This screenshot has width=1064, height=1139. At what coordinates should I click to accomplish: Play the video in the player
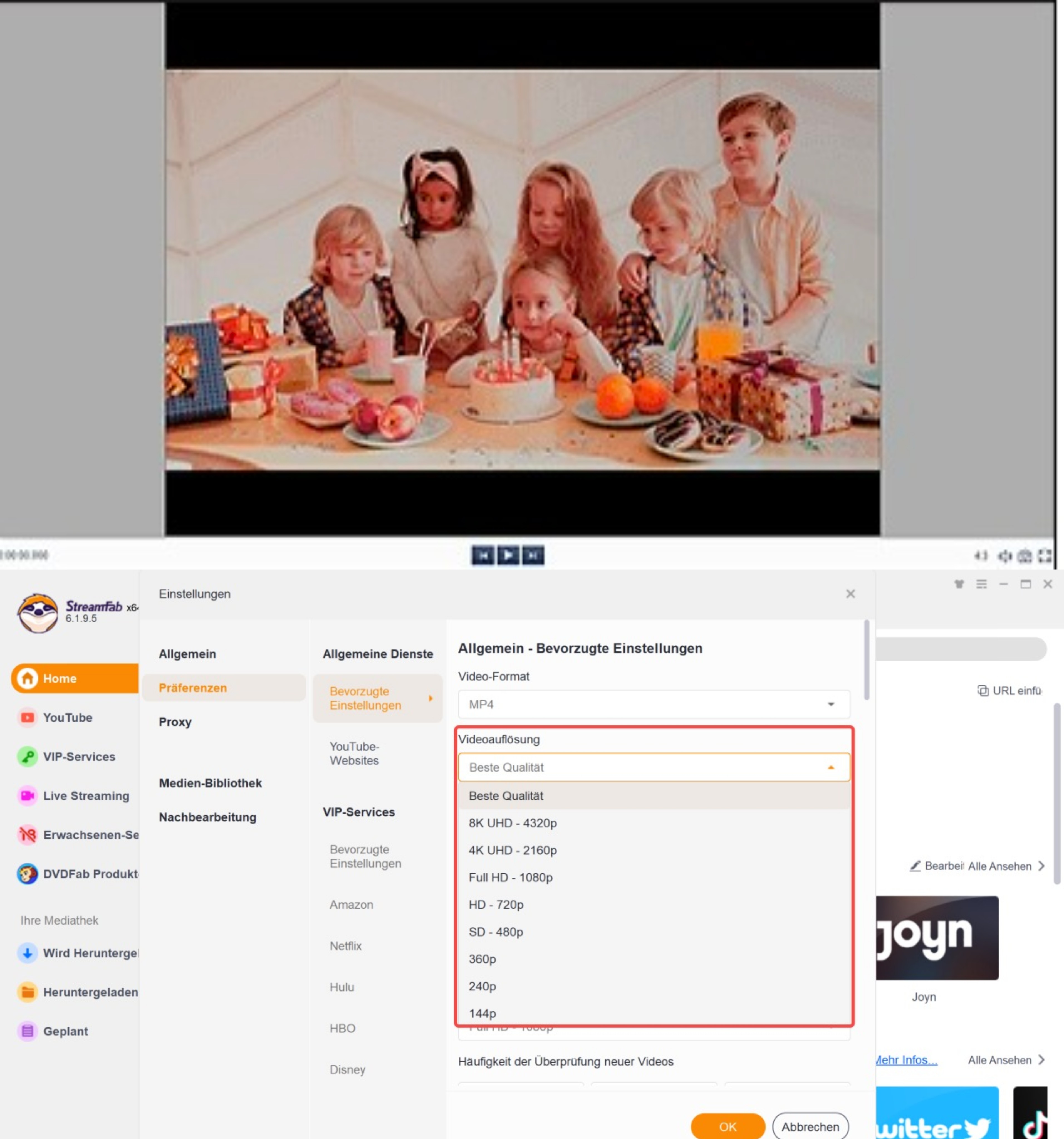pos(508,555)
